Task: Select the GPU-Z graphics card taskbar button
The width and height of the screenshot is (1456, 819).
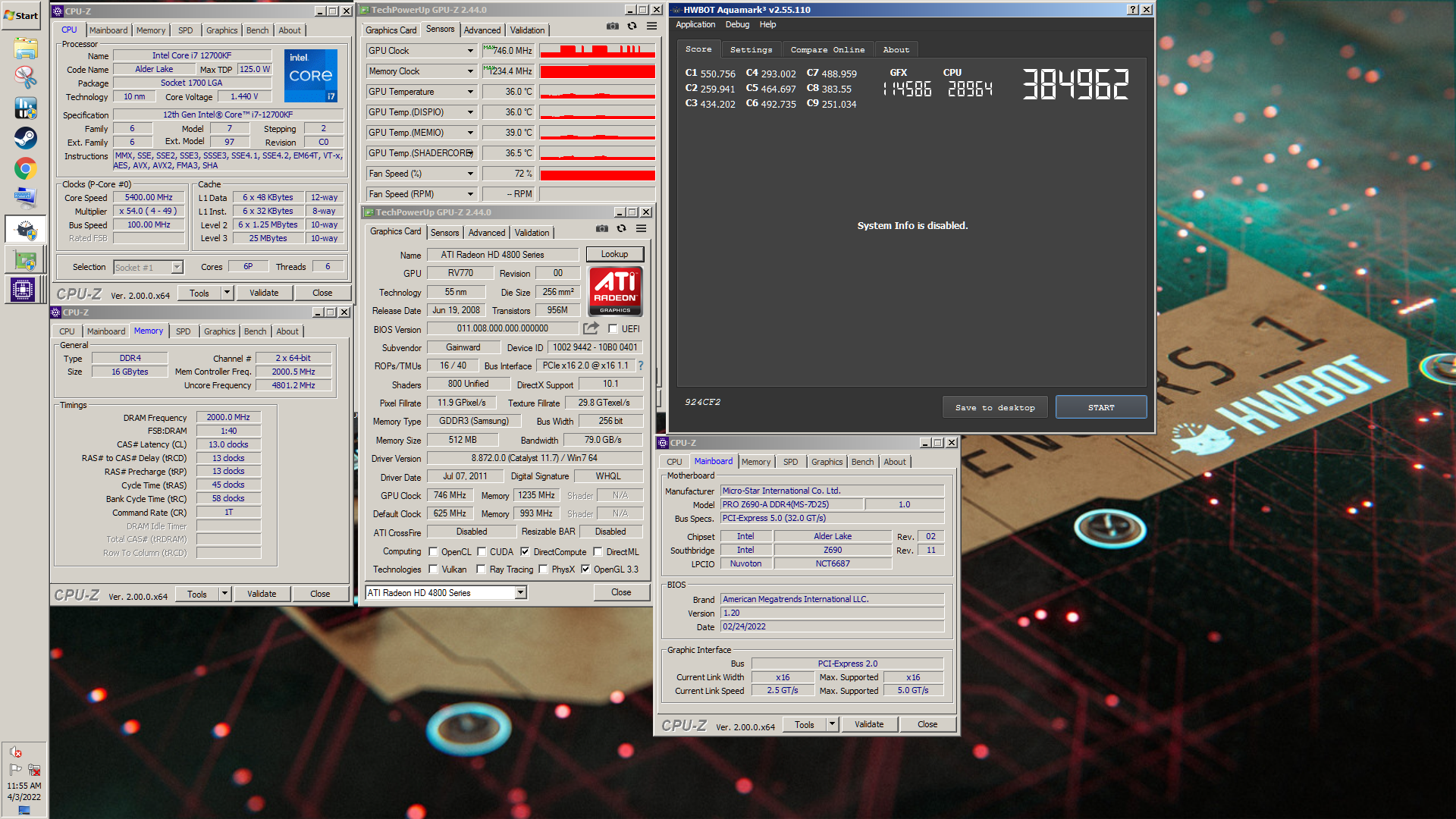Action: [x=25, y=260]
